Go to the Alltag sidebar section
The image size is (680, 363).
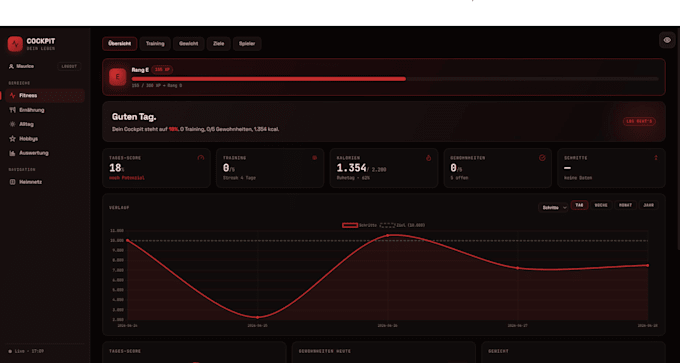pyautogui.click(x=45, y=124)
